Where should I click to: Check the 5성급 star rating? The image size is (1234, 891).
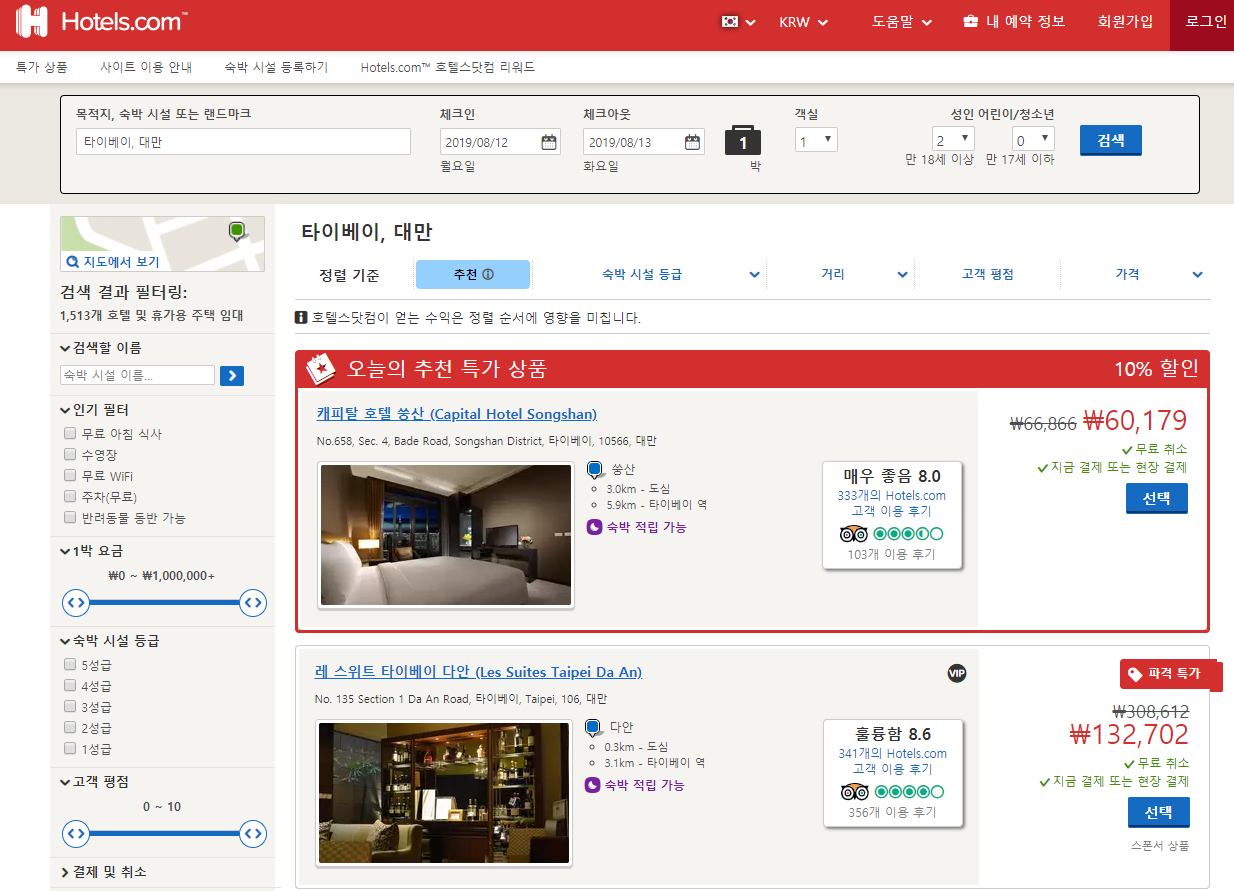tap(70, 665)
